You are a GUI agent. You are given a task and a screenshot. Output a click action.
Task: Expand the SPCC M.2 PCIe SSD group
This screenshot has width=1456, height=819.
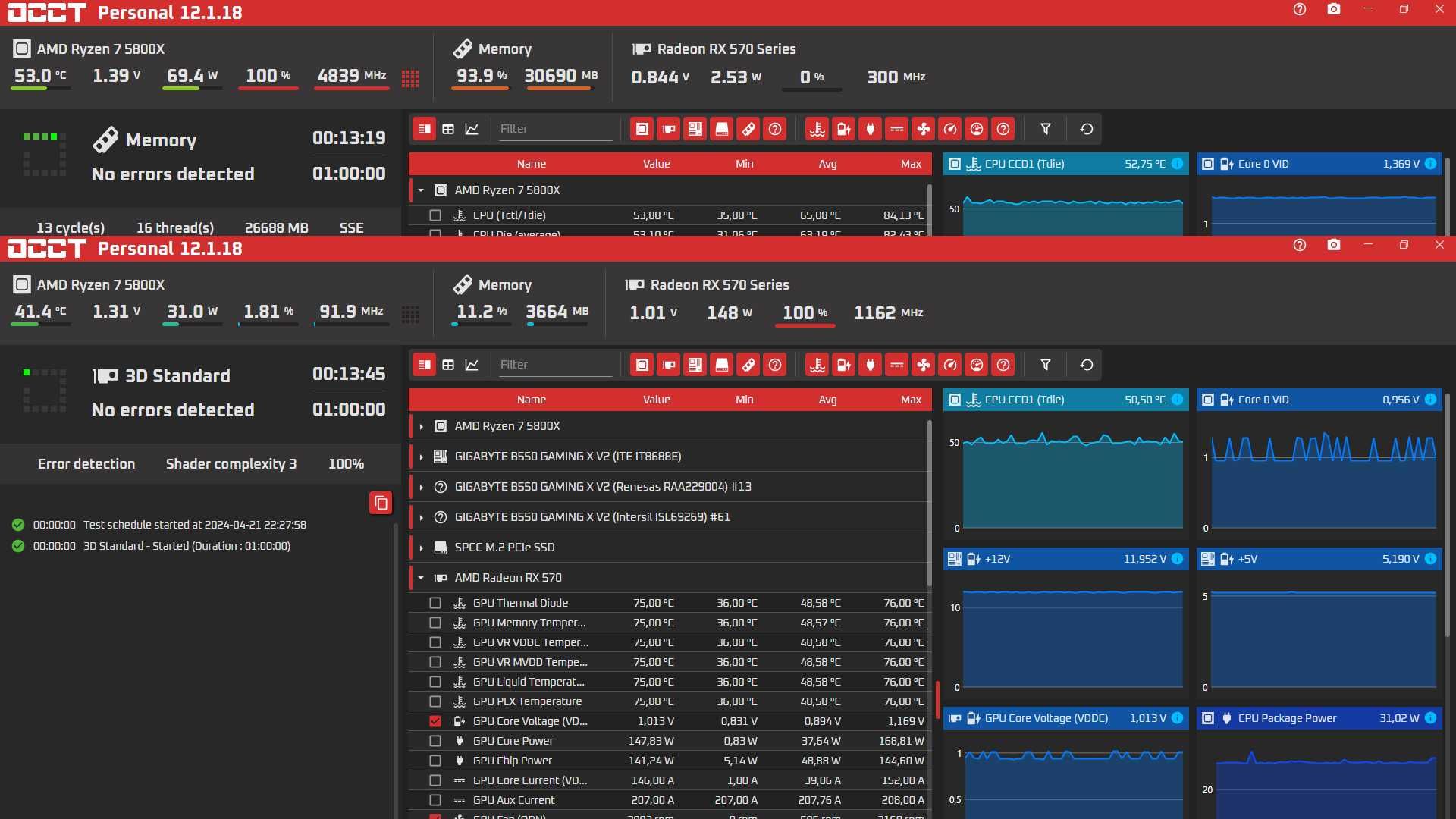pos(421,548)
